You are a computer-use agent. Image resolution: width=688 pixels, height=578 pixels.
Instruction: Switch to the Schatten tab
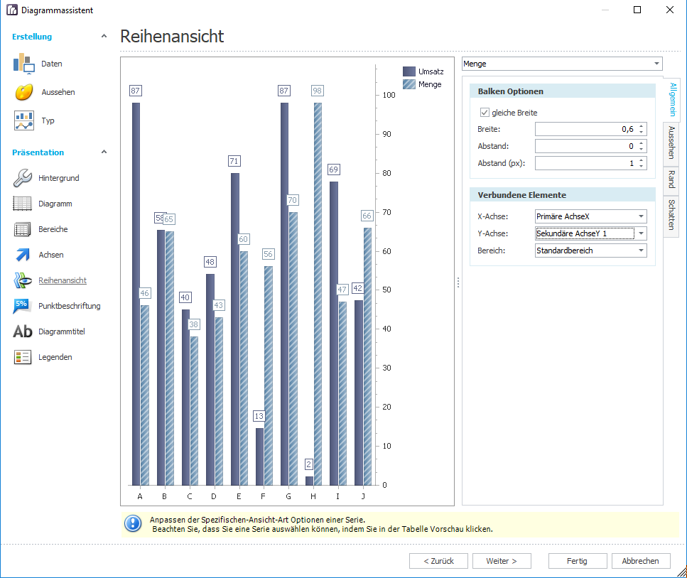coord(671,215)
